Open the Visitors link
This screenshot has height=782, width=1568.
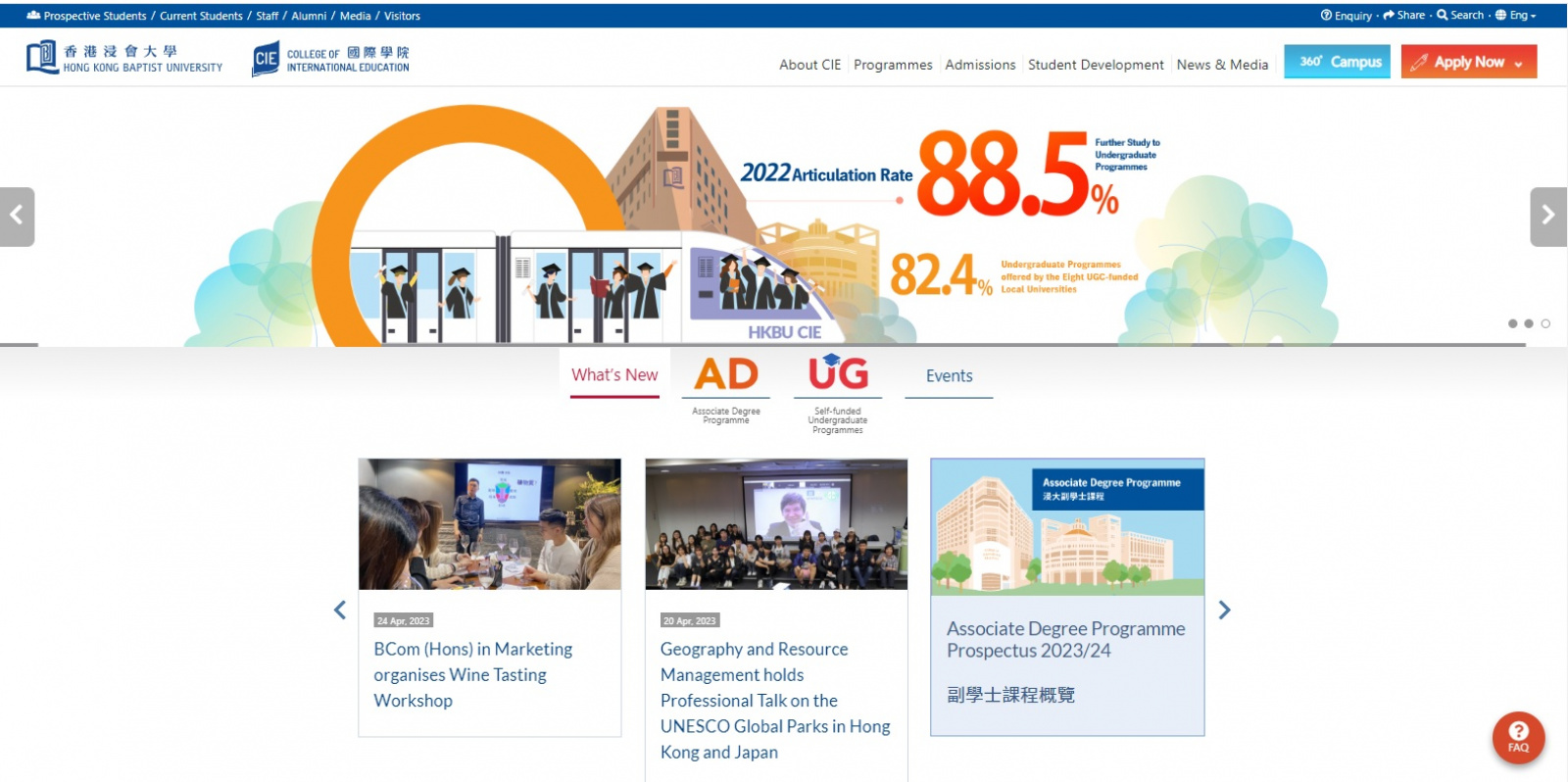tap(402, 16)
